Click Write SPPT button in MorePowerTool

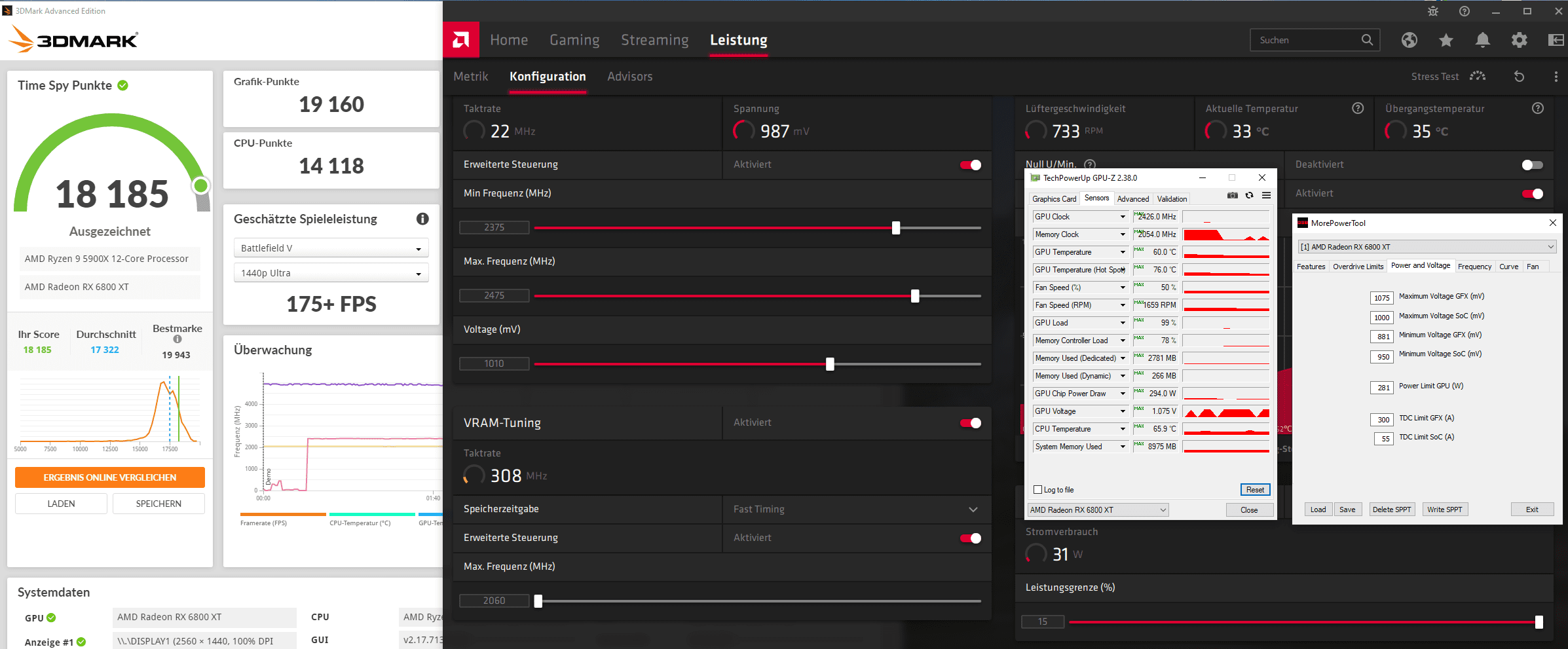tap(1444, 510)
